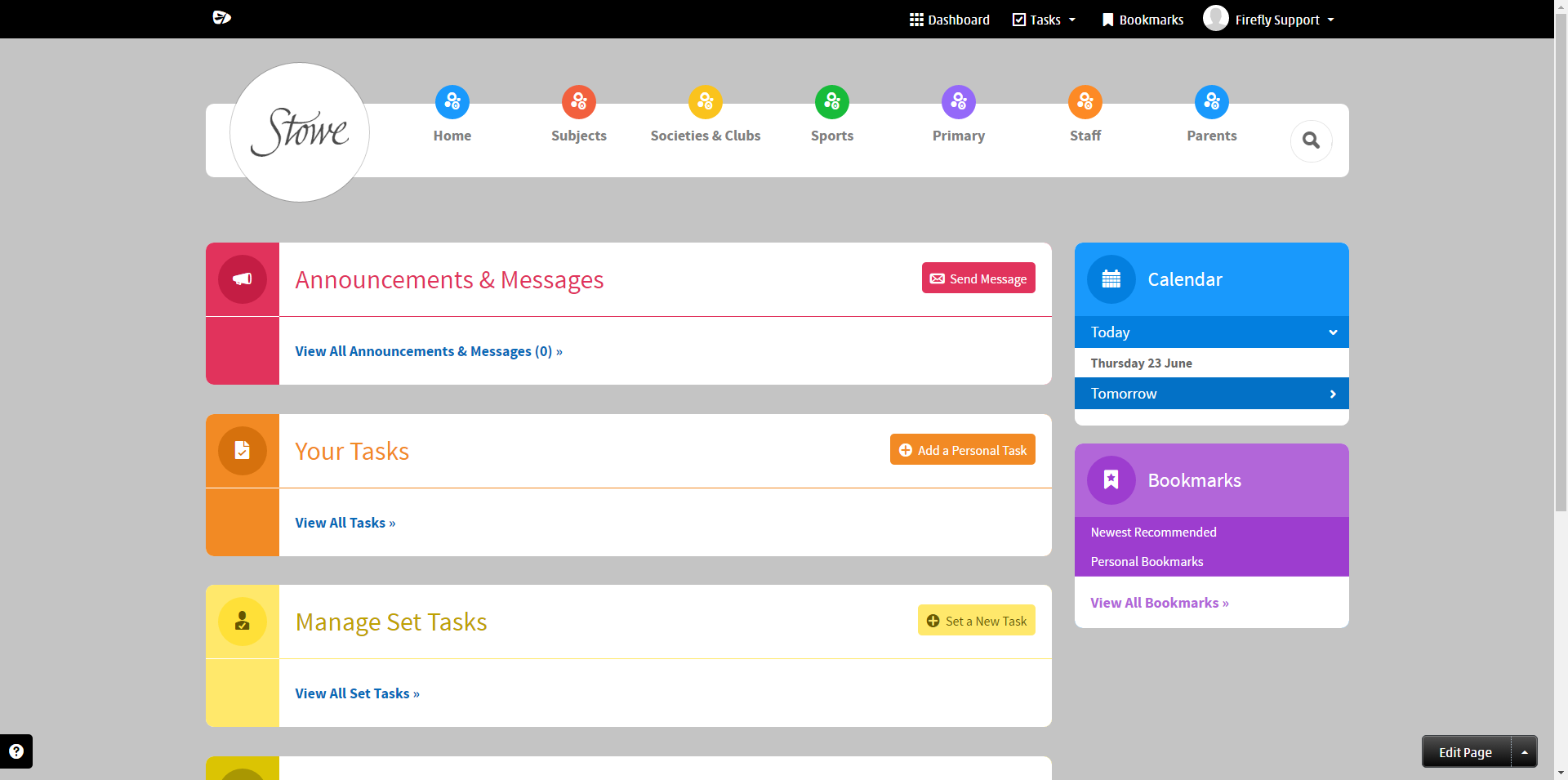
Task: Go to Dashboard in top bar
Action: click(950, 20)
